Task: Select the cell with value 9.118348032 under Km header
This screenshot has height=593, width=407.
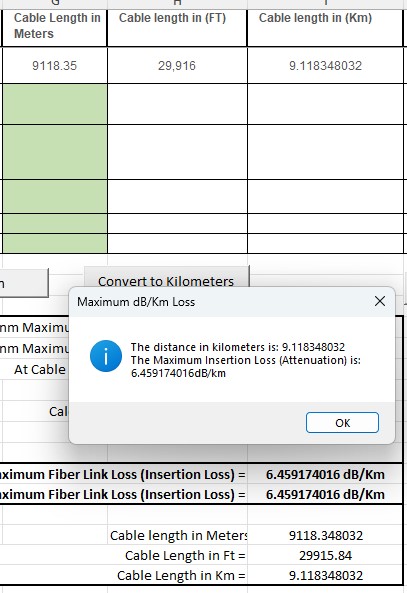Action: click(325, 65)
